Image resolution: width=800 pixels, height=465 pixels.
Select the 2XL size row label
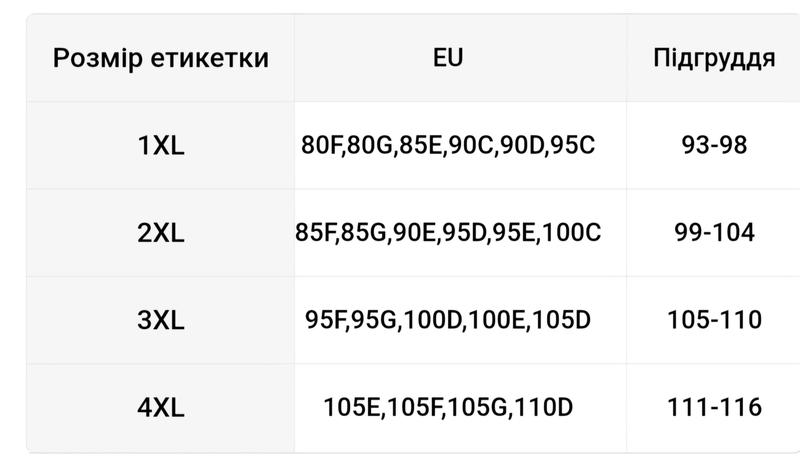[161, 233]
